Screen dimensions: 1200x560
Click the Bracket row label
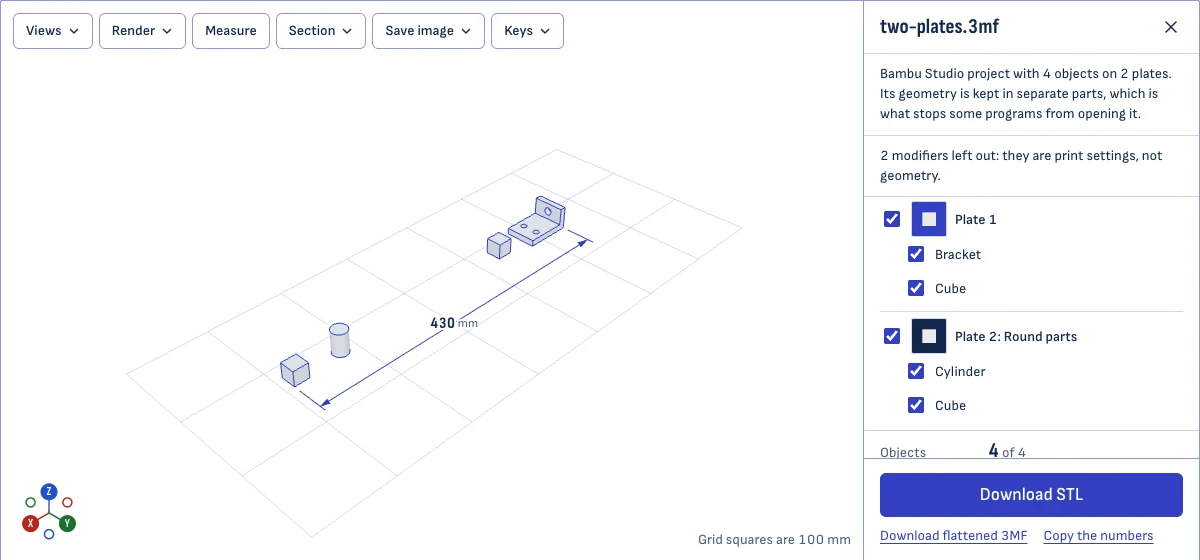(957, 255)
